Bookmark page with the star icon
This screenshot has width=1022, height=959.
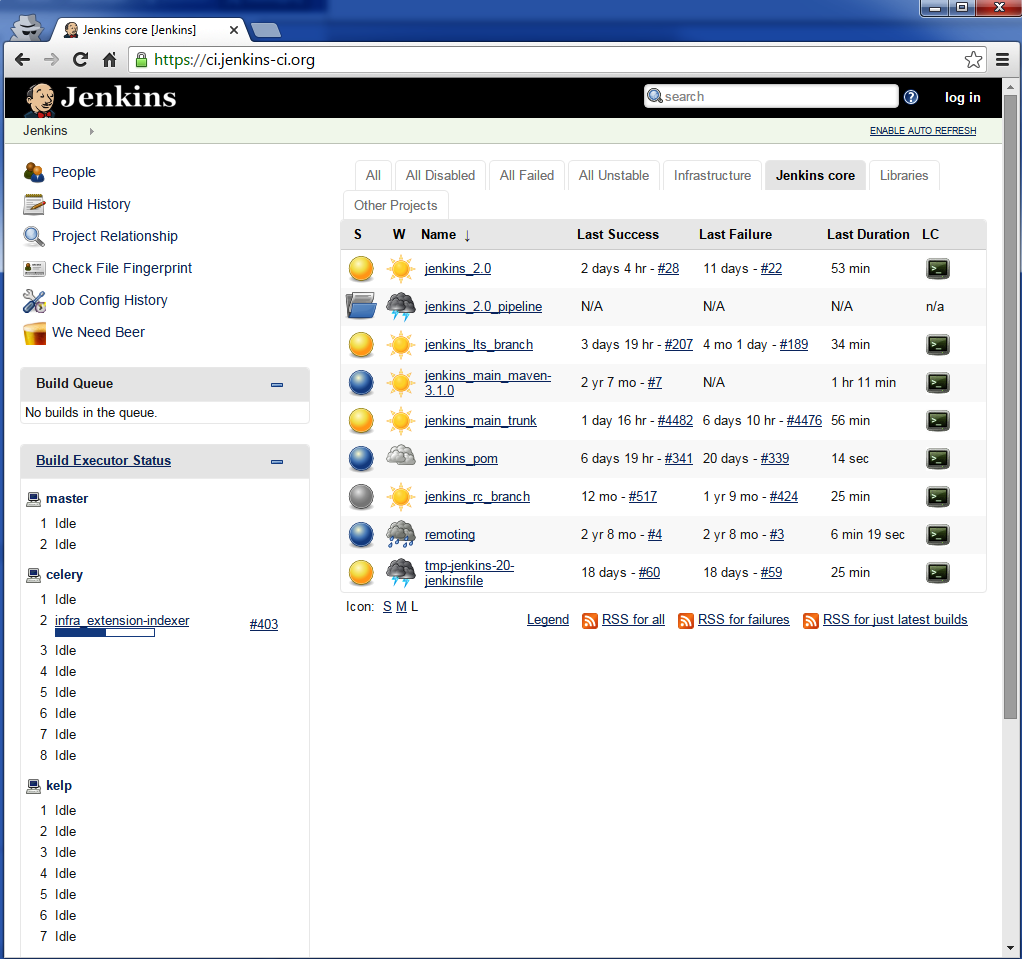973,60
